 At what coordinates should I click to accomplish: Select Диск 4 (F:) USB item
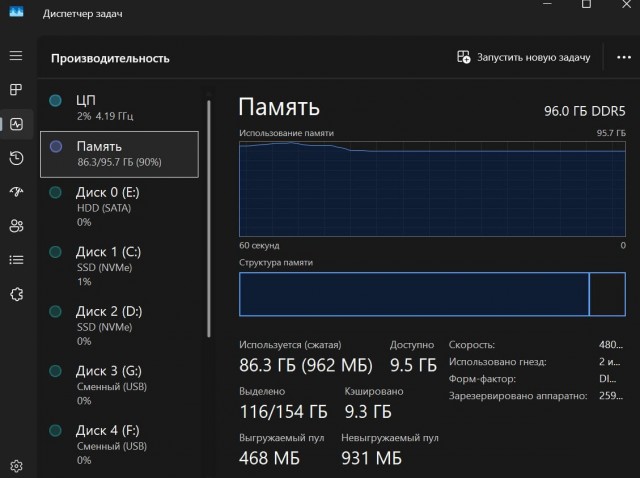[120, 445]
